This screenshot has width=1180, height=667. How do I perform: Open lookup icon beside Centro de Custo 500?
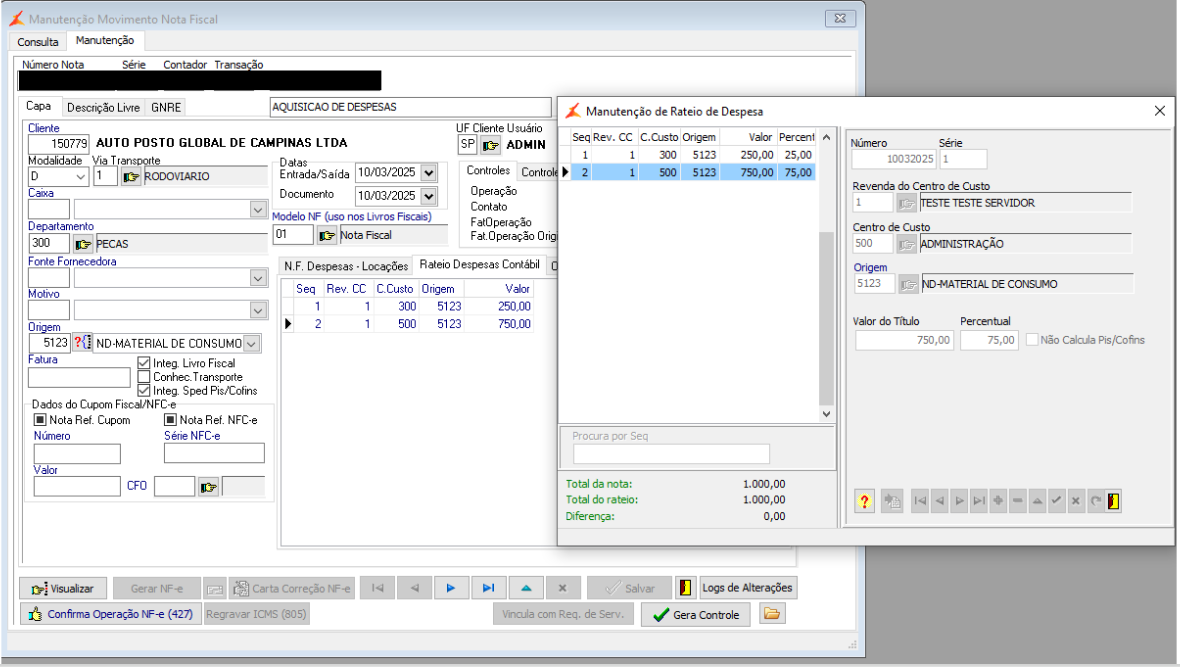[x=907, y=244]
